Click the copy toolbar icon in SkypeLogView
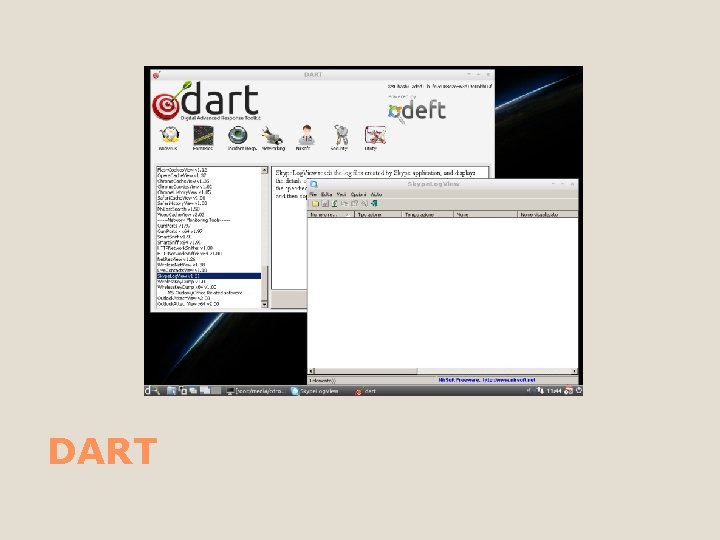Screen dimensions: 720x540 (344, 203)
